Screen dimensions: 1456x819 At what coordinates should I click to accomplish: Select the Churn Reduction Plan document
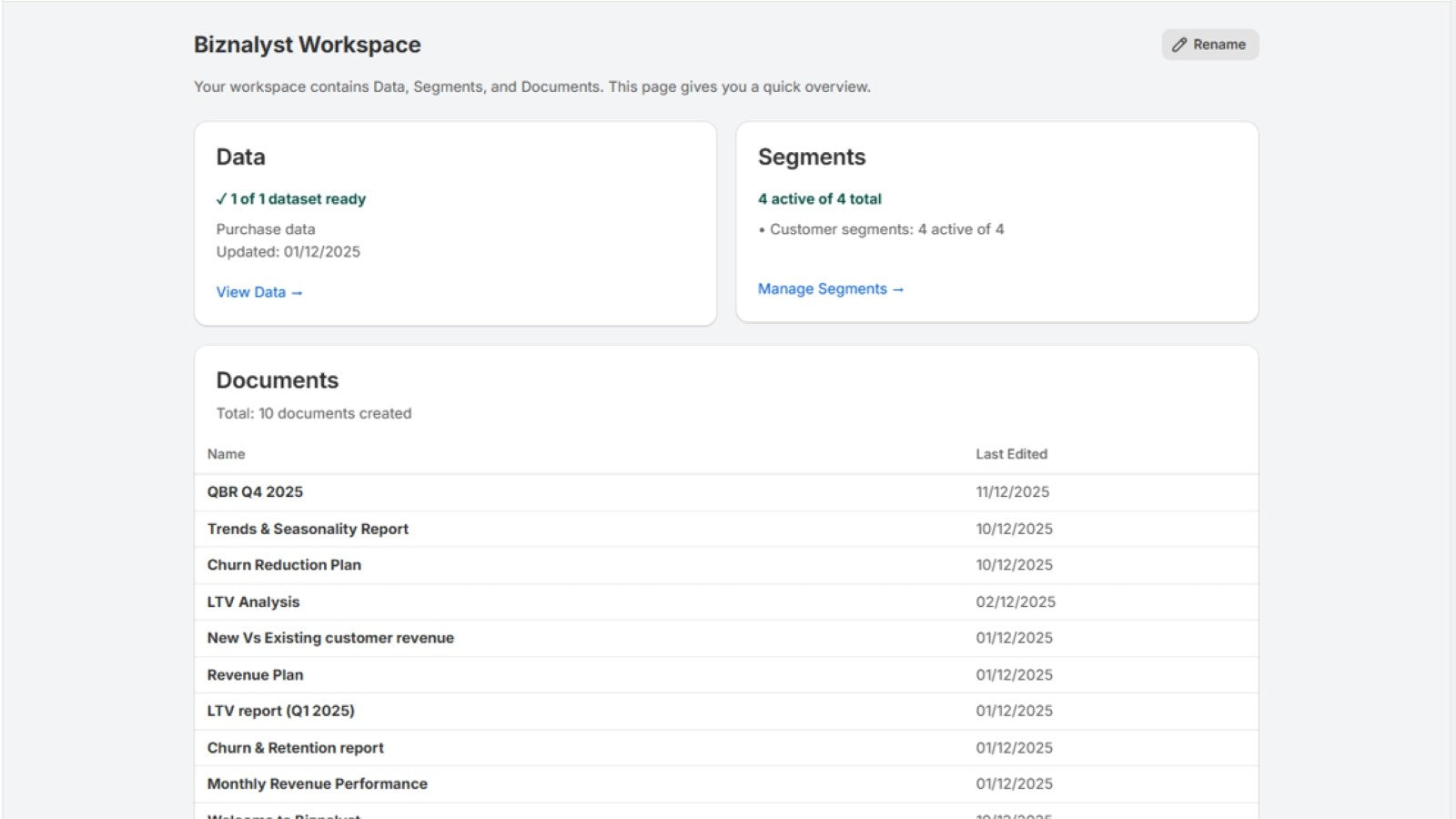[x=284, y=564]
